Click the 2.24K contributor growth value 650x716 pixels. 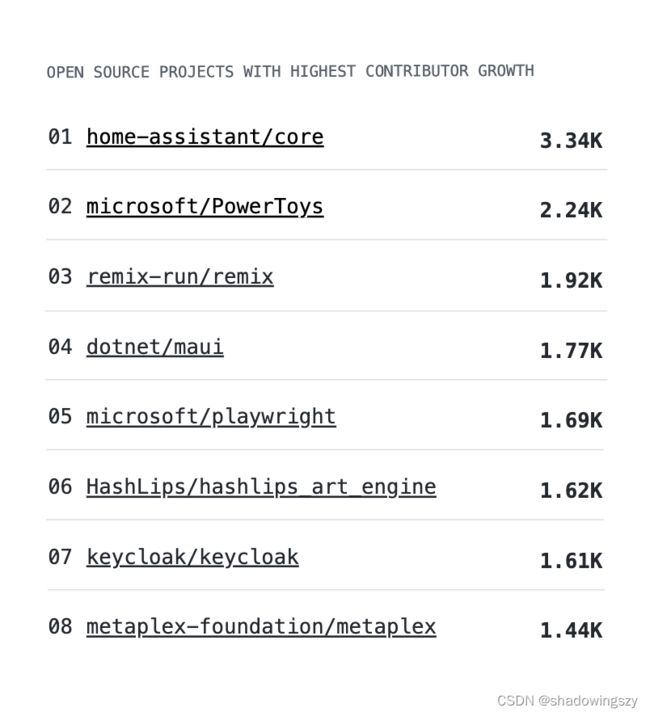pos(571,211)
